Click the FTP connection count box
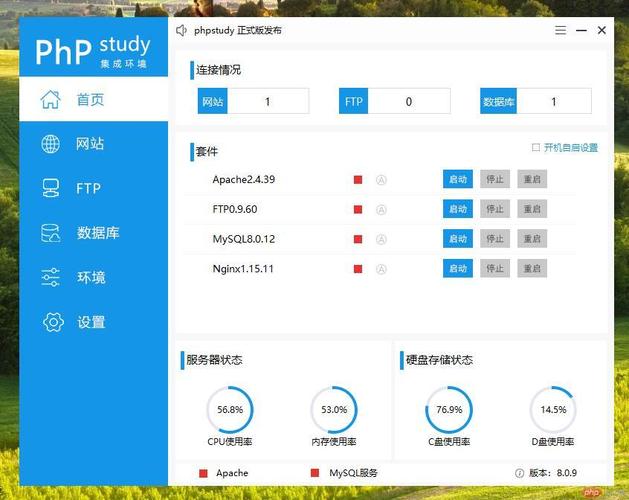629x500 pixels. pyautogui.click(x=395, y=101)
